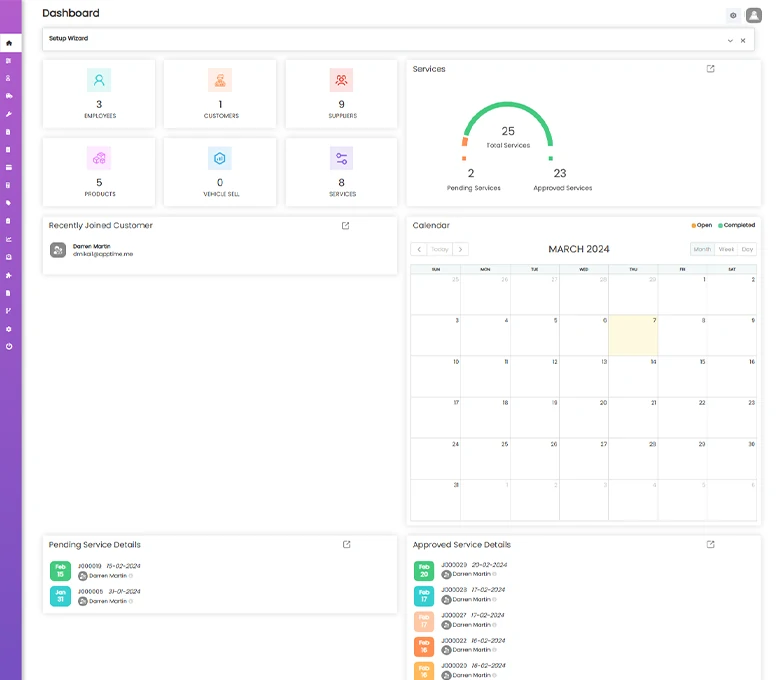This screenshot has height=680, width=780.
Task: Open the truck vehicle sidebar icon
Action: pyautogui.click(x=9, y=96)
